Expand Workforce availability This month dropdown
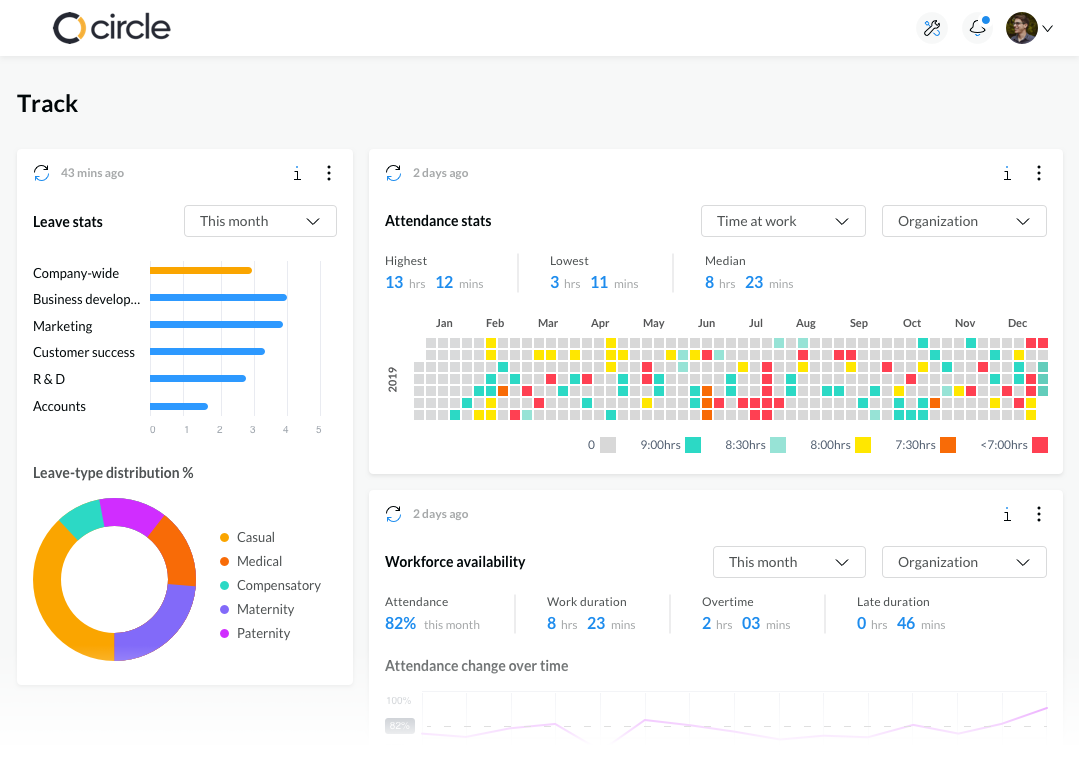This screenshot has height=768, width=1079. click(789, 562)
